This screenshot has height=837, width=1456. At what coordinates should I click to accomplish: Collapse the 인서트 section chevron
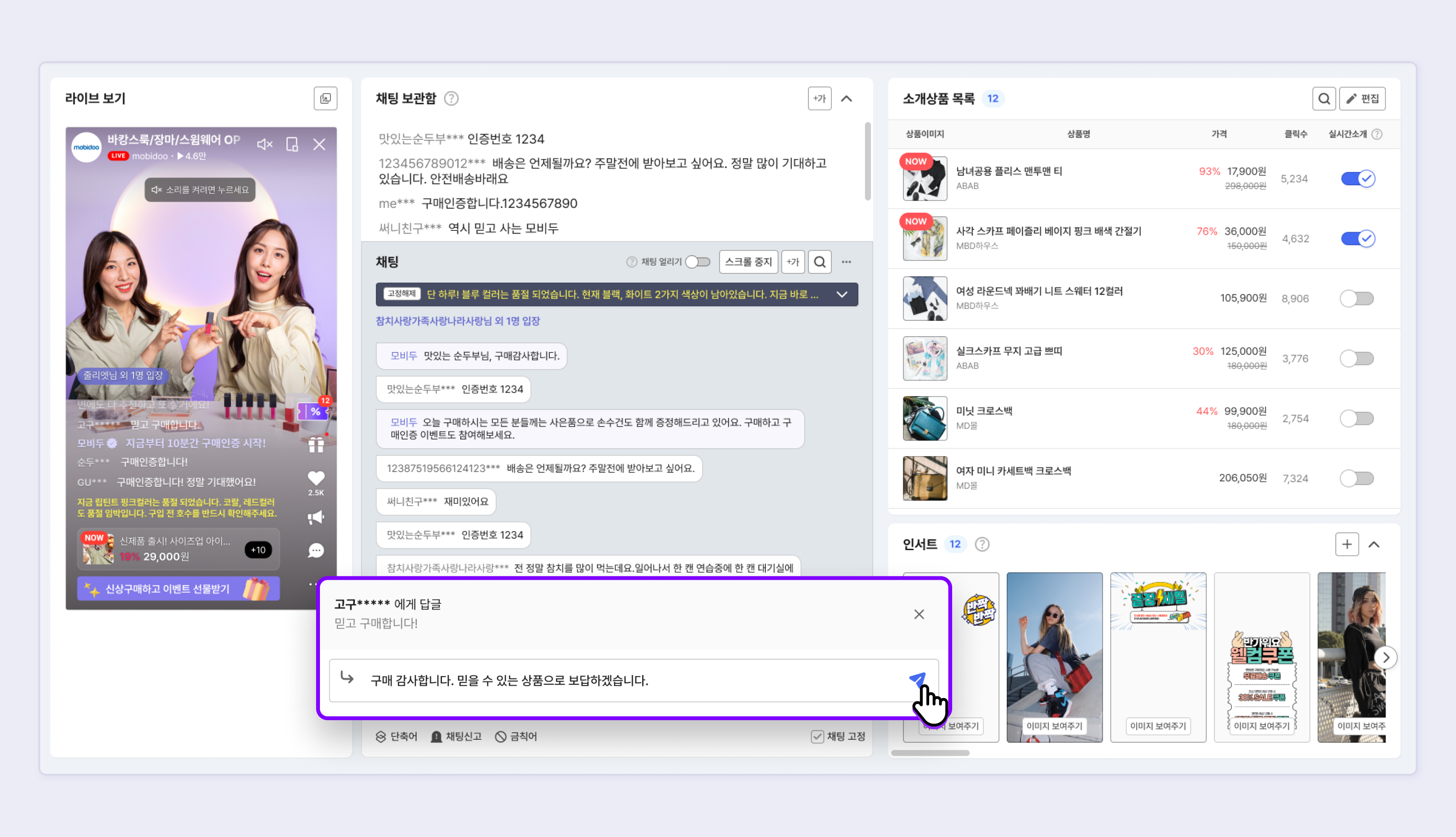(x=1374, y=544)
